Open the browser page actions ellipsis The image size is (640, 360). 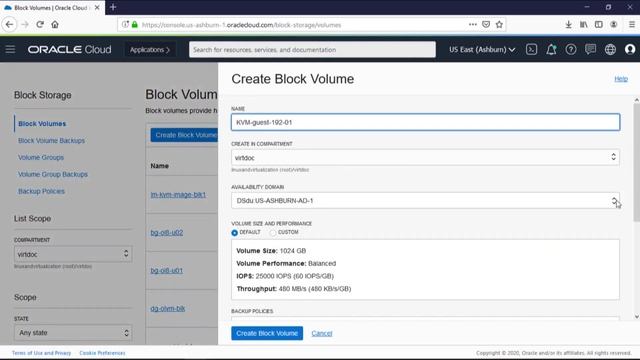pyautogui.click(x=473, y=24)
